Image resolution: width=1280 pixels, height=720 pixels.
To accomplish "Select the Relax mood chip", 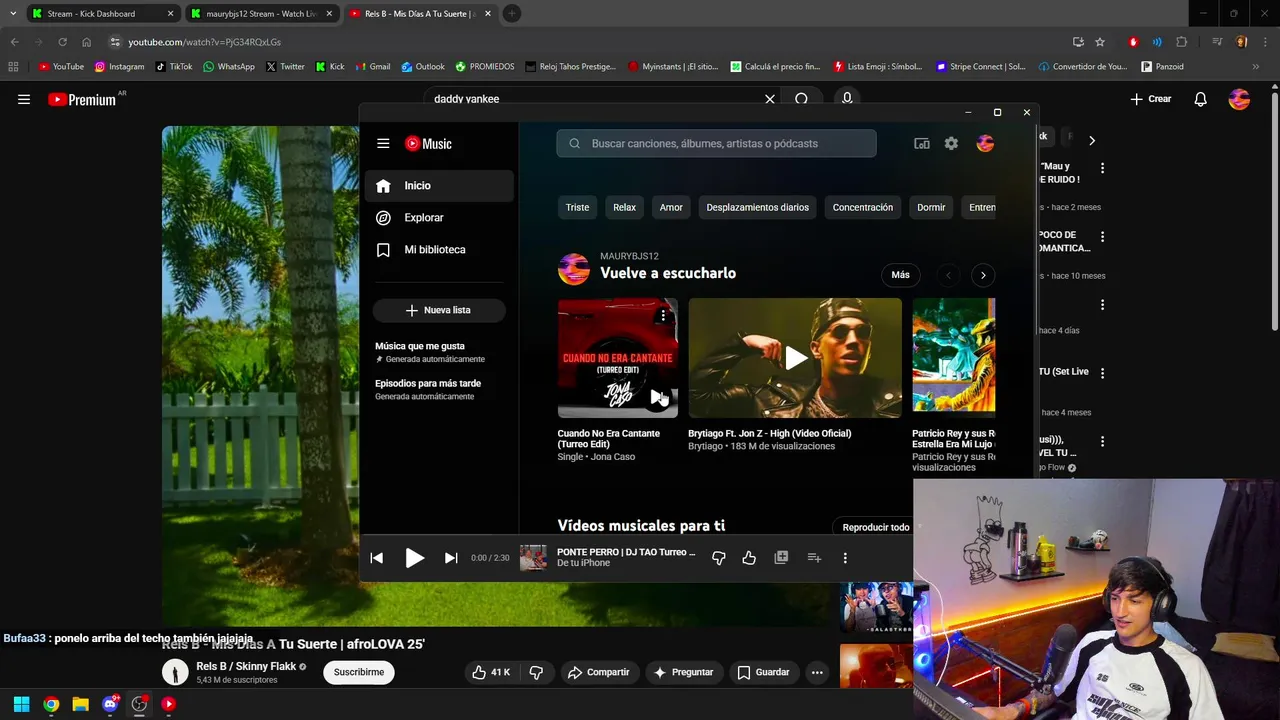I will (625, 208).
